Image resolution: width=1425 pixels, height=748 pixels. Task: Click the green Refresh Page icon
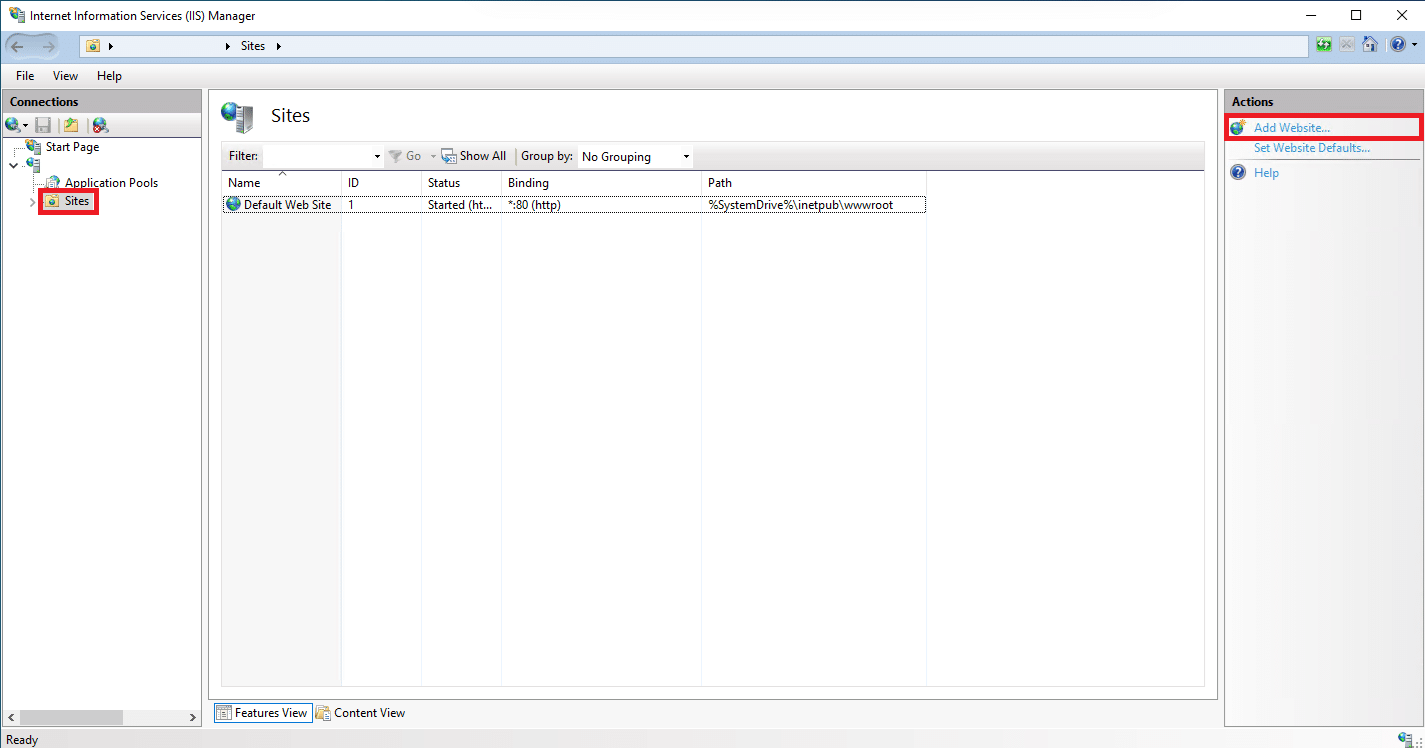tap(1324, 45)
